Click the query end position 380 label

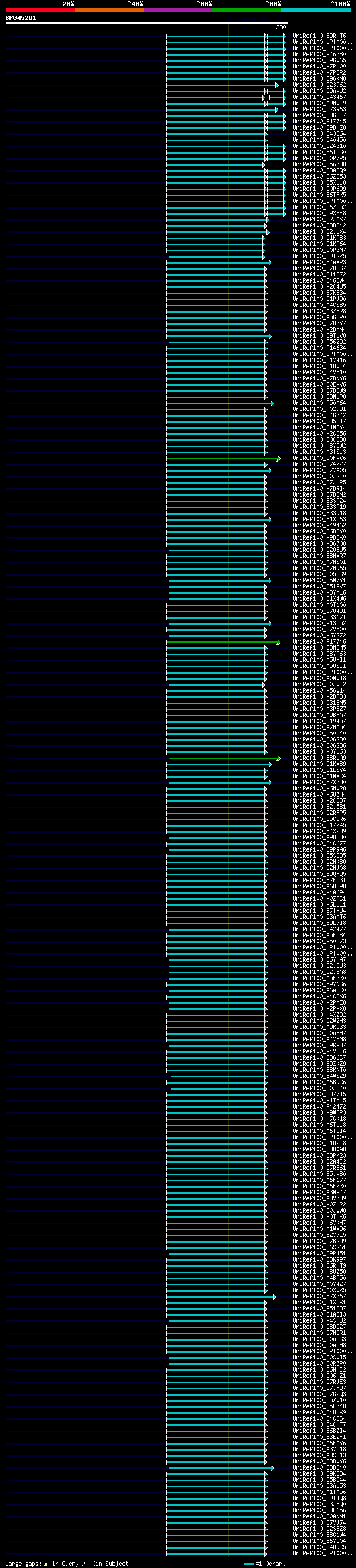point(281,27)
